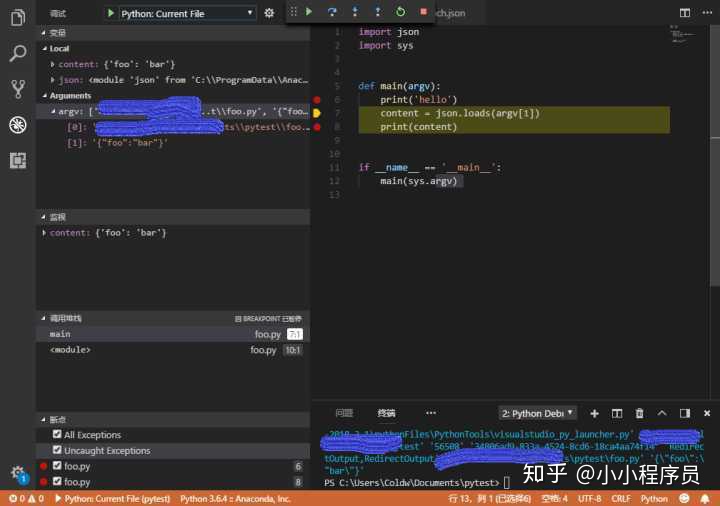Split the terminal panel

pos(617,413)
